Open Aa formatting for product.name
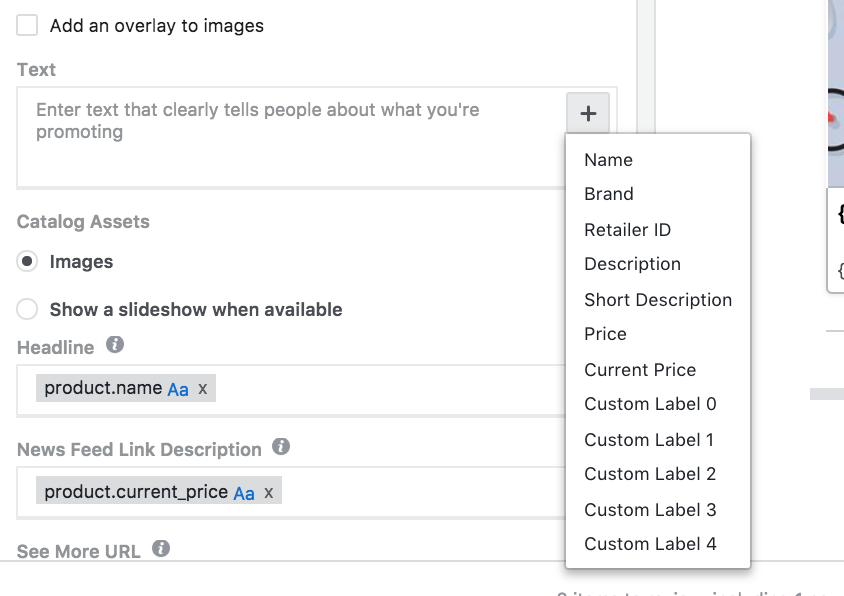Image resolution: width=844 pixels, height=596 pixels. click(178, 389)
